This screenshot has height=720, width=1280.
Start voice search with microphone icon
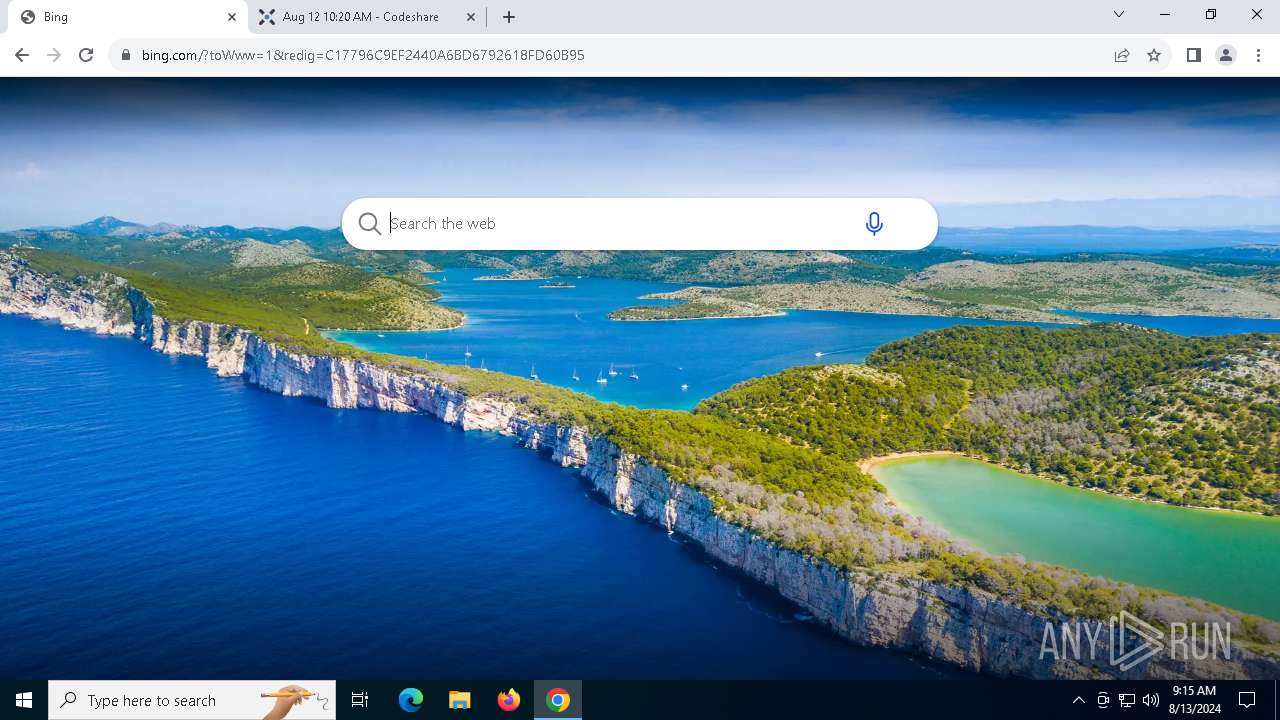point(874,224)
